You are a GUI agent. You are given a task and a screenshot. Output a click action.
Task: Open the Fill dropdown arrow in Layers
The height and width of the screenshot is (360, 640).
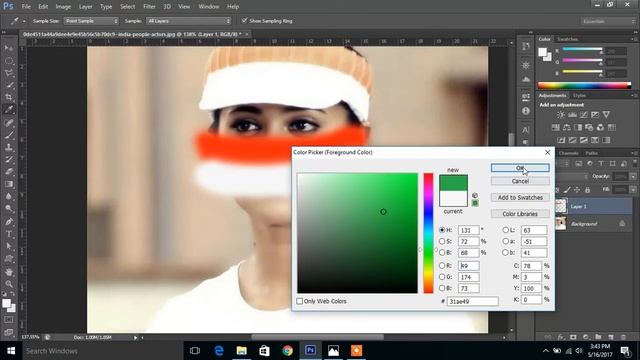(633, 190)
